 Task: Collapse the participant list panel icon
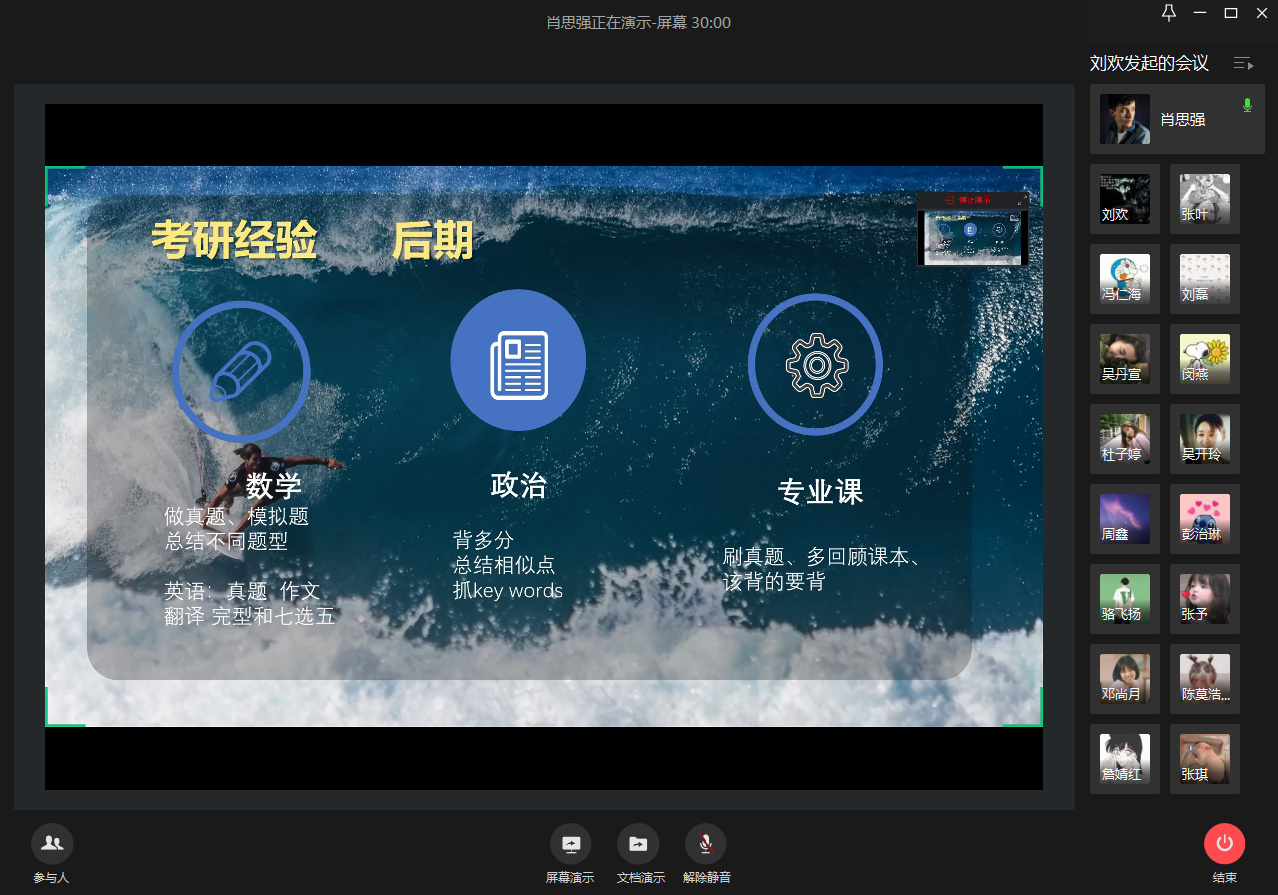tap(1243, 64)
